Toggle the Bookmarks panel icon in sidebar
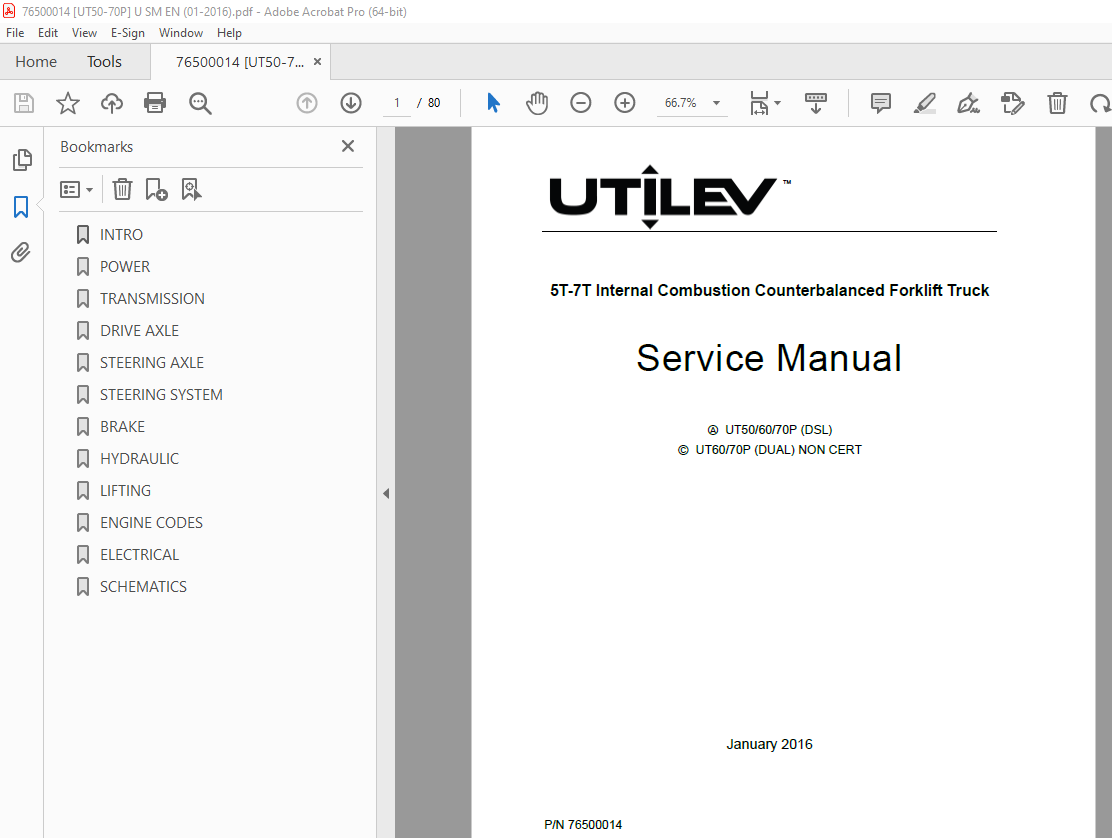The image size is (1112, 838). click(21, 207)
